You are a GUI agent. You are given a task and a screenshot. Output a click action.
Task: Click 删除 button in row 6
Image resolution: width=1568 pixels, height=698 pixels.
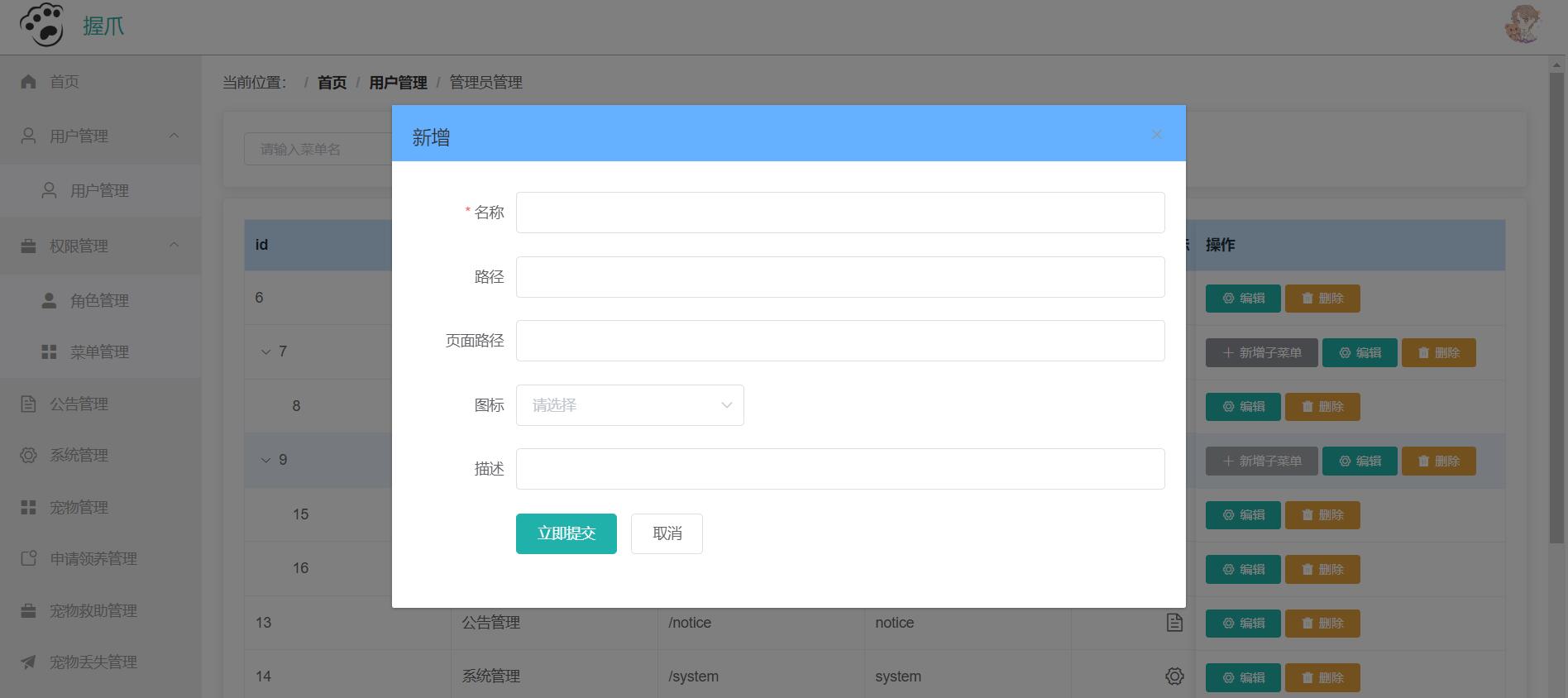(x=1322, y=299)
